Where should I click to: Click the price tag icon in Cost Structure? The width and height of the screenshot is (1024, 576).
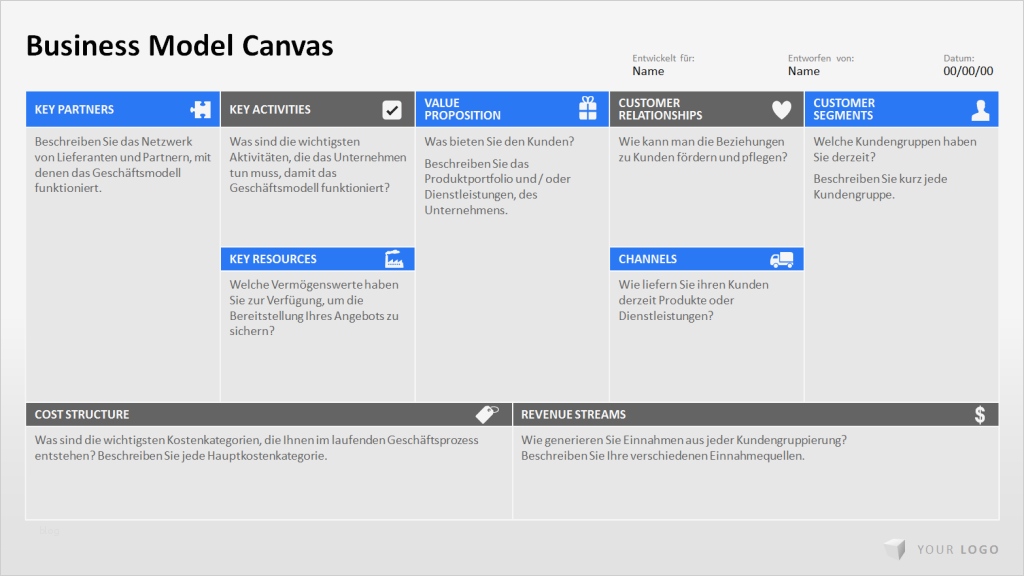pyautogui.click(x=486, y=414)
